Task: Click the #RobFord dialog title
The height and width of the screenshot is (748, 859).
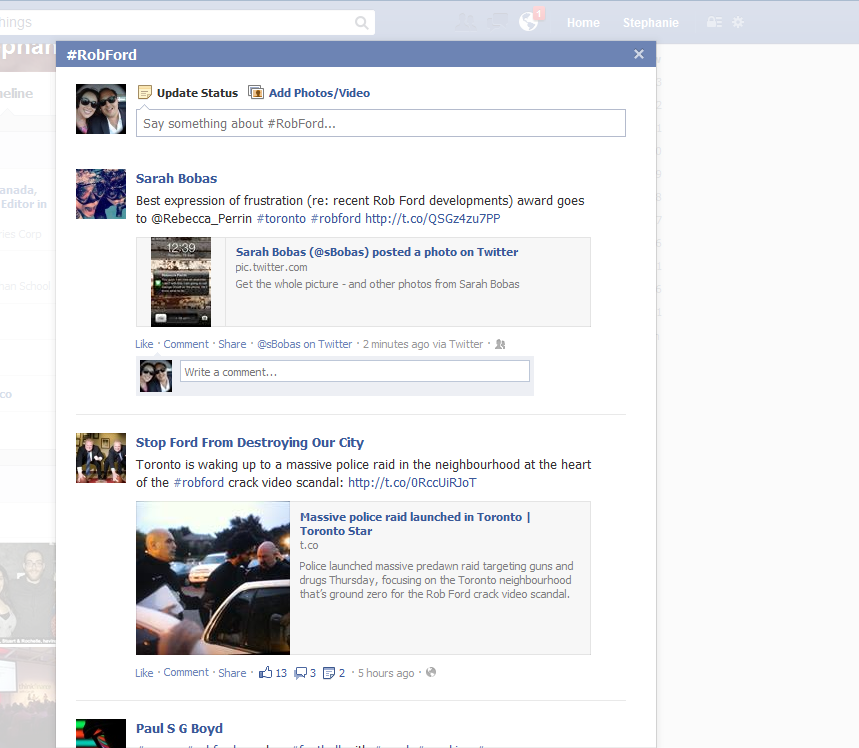Action: pos(102,55)
